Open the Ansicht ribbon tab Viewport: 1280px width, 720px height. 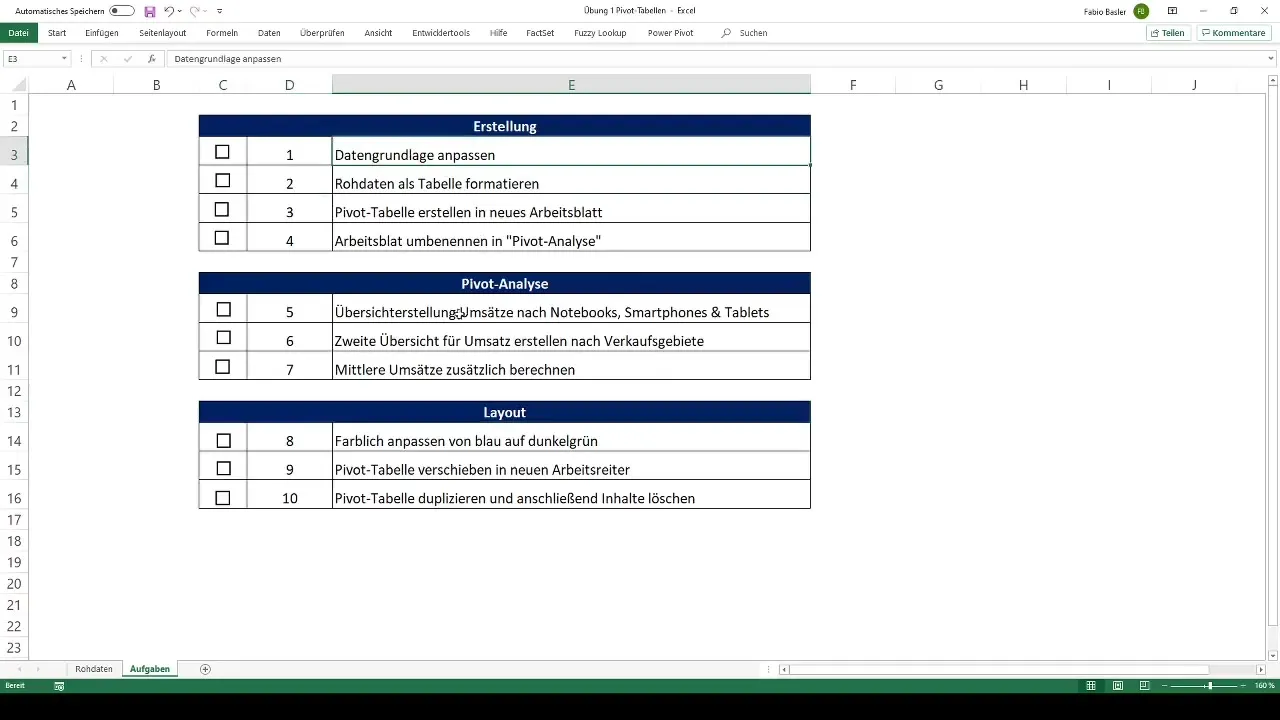378,33
